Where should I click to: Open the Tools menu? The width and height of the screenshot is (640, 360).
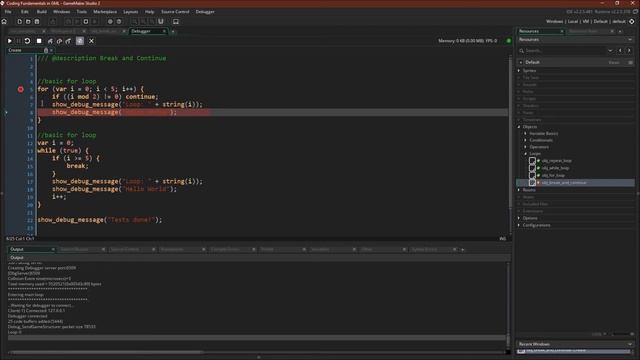click(x=82, y=12)
